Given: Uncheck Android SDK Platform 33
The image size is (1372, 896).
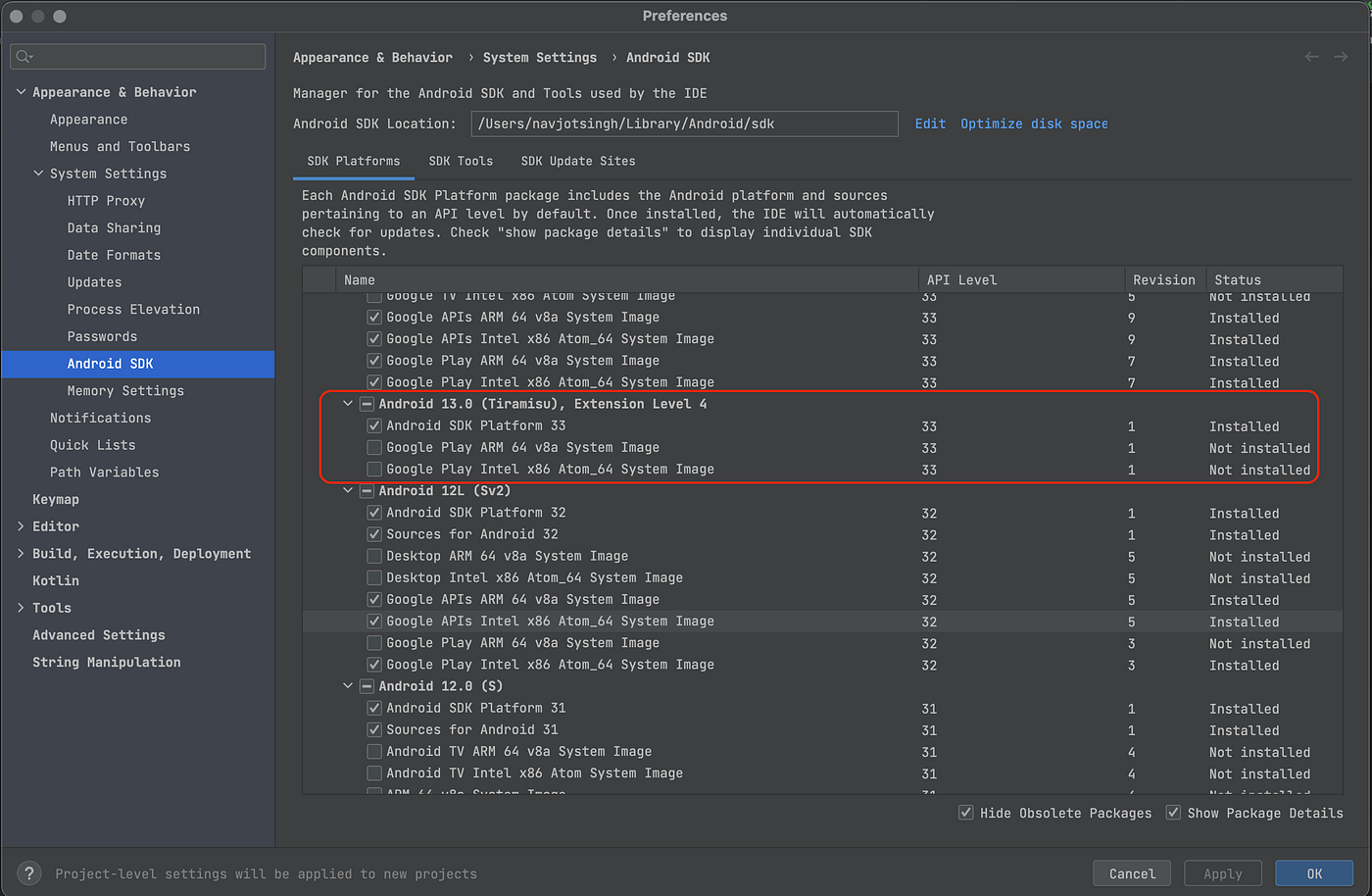Looking at the screenshot, I should (x=374, y=425).
